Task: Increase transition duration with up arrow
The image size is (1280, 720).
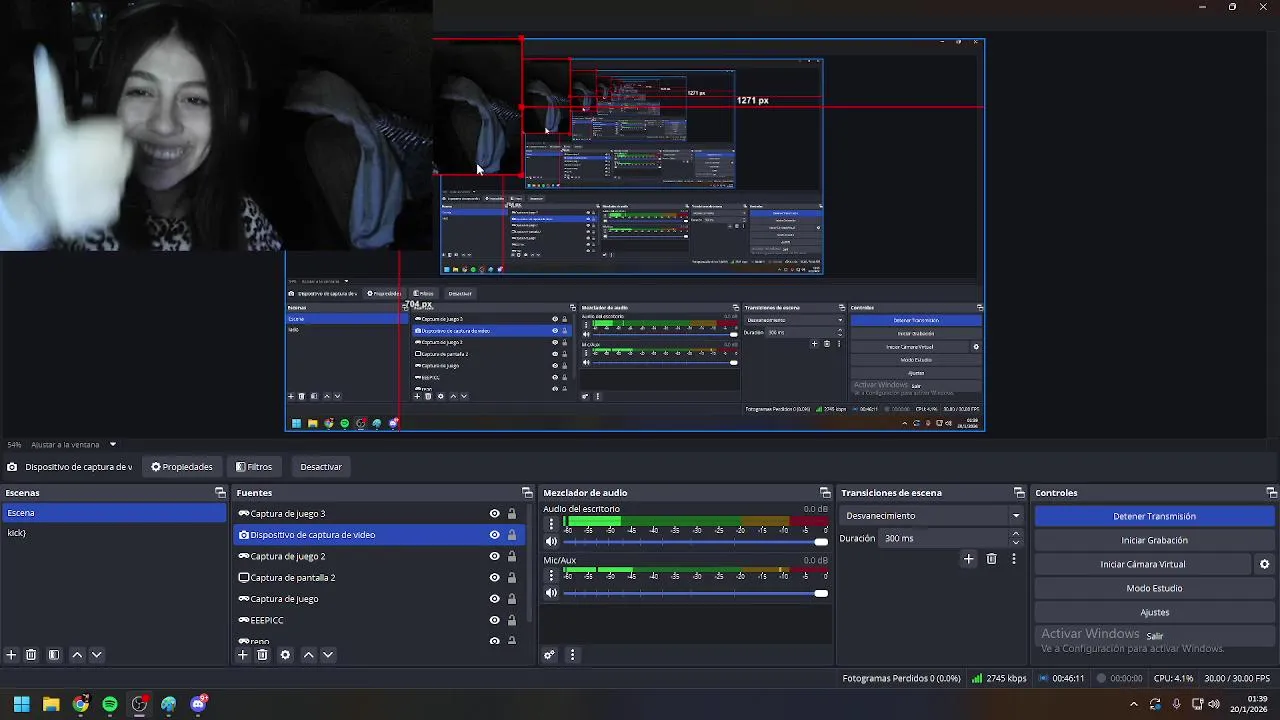Action: [1016, 534]
